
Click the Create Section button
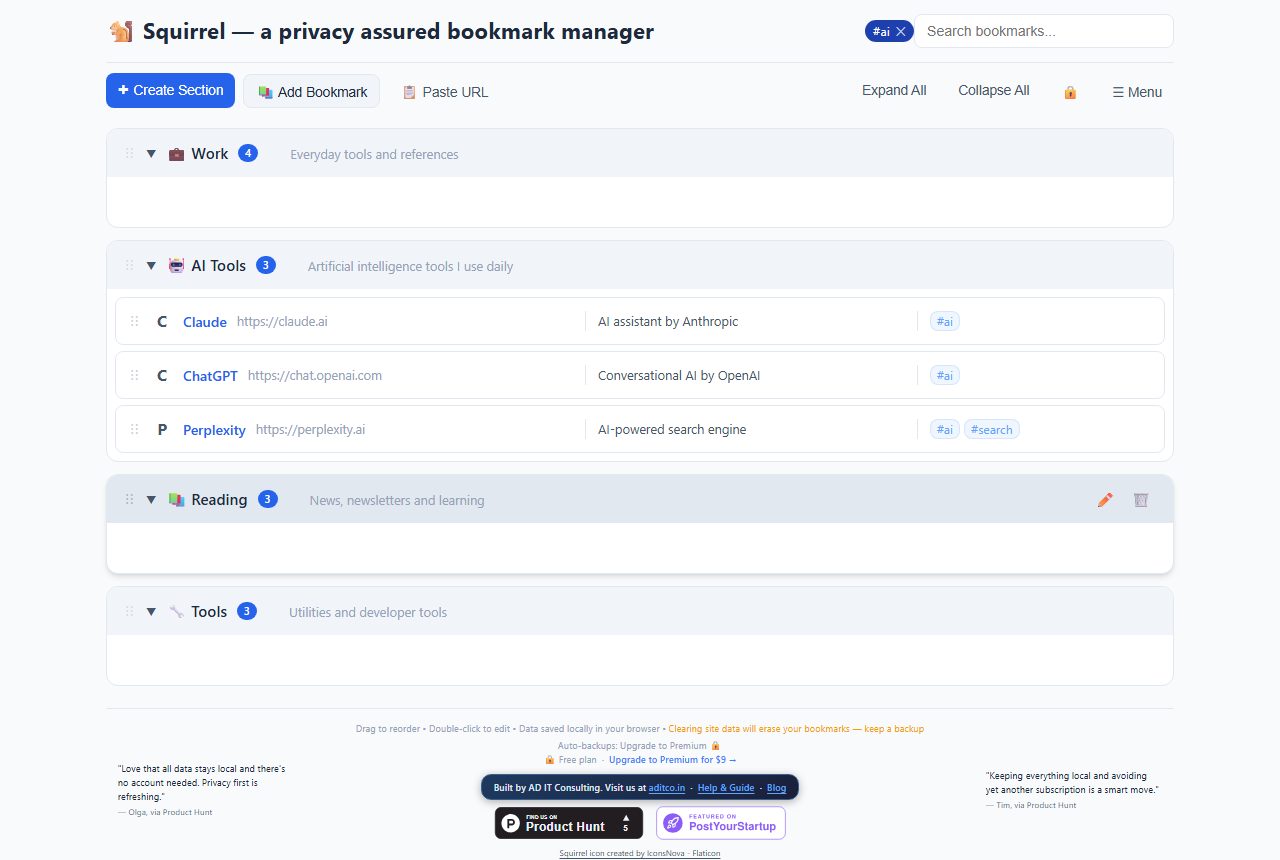(170, 90)
